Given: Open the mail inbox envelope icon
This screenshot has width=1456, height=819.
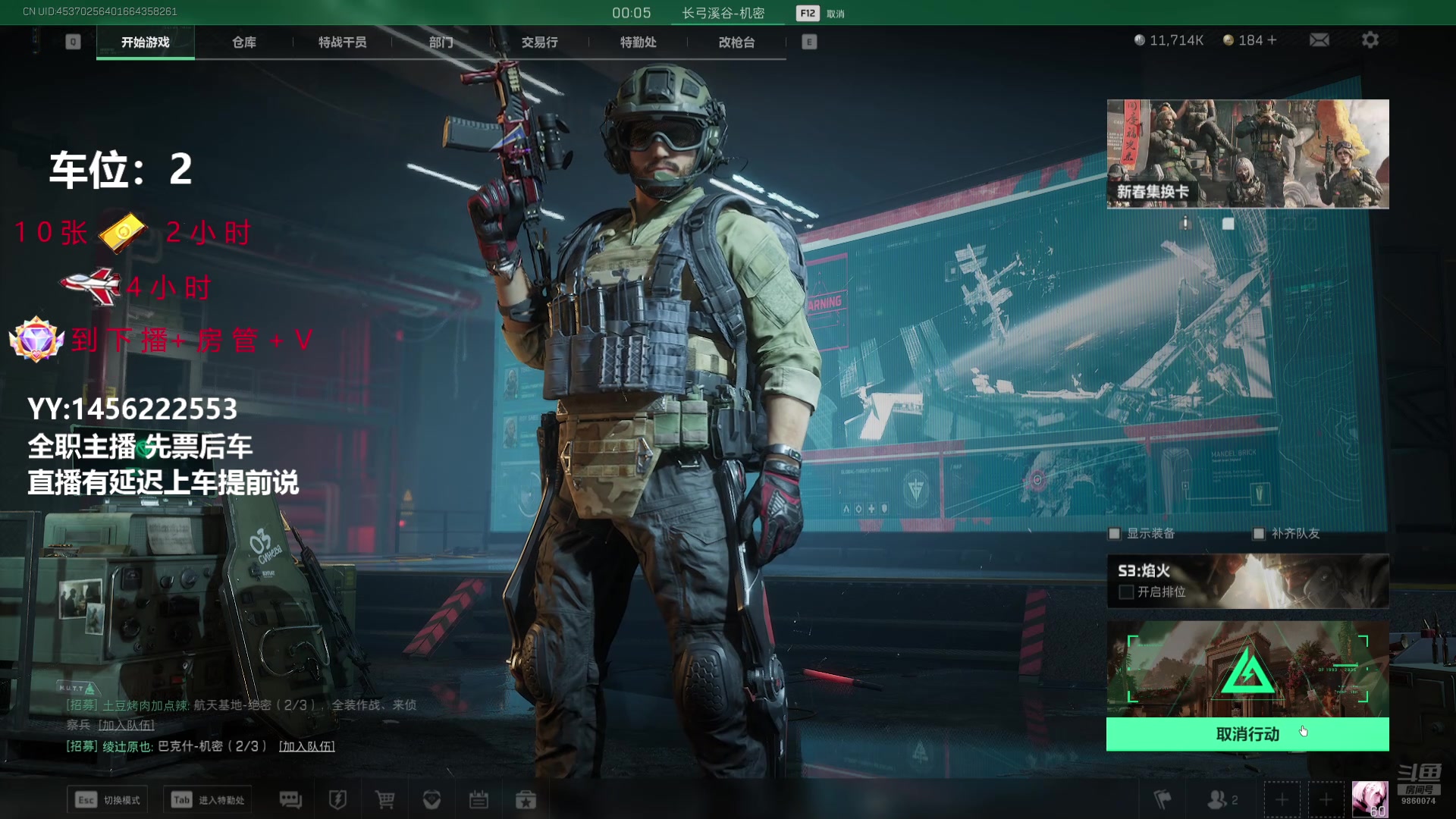Looking at the screenshot, I should (1319, 40).
